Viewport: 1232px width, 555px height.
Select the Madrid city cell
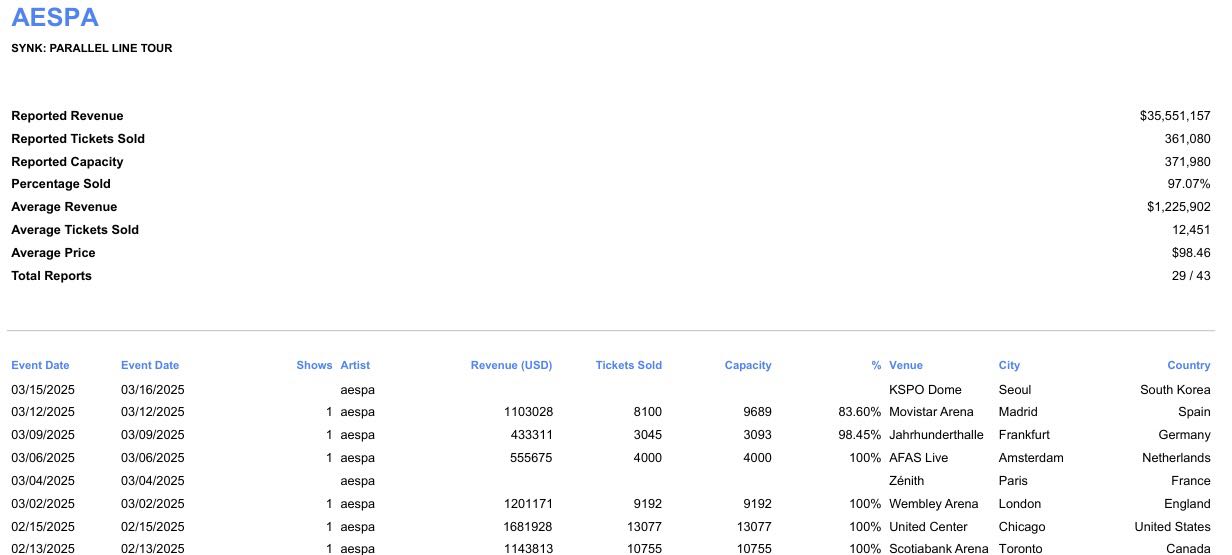[x=1018, y=412]
